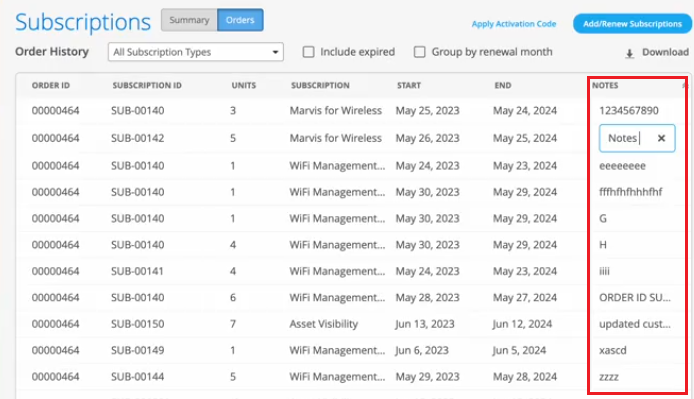
Task: Edit the note 'fffhfhfhhhfhf'
Action: tap(631, 192)
